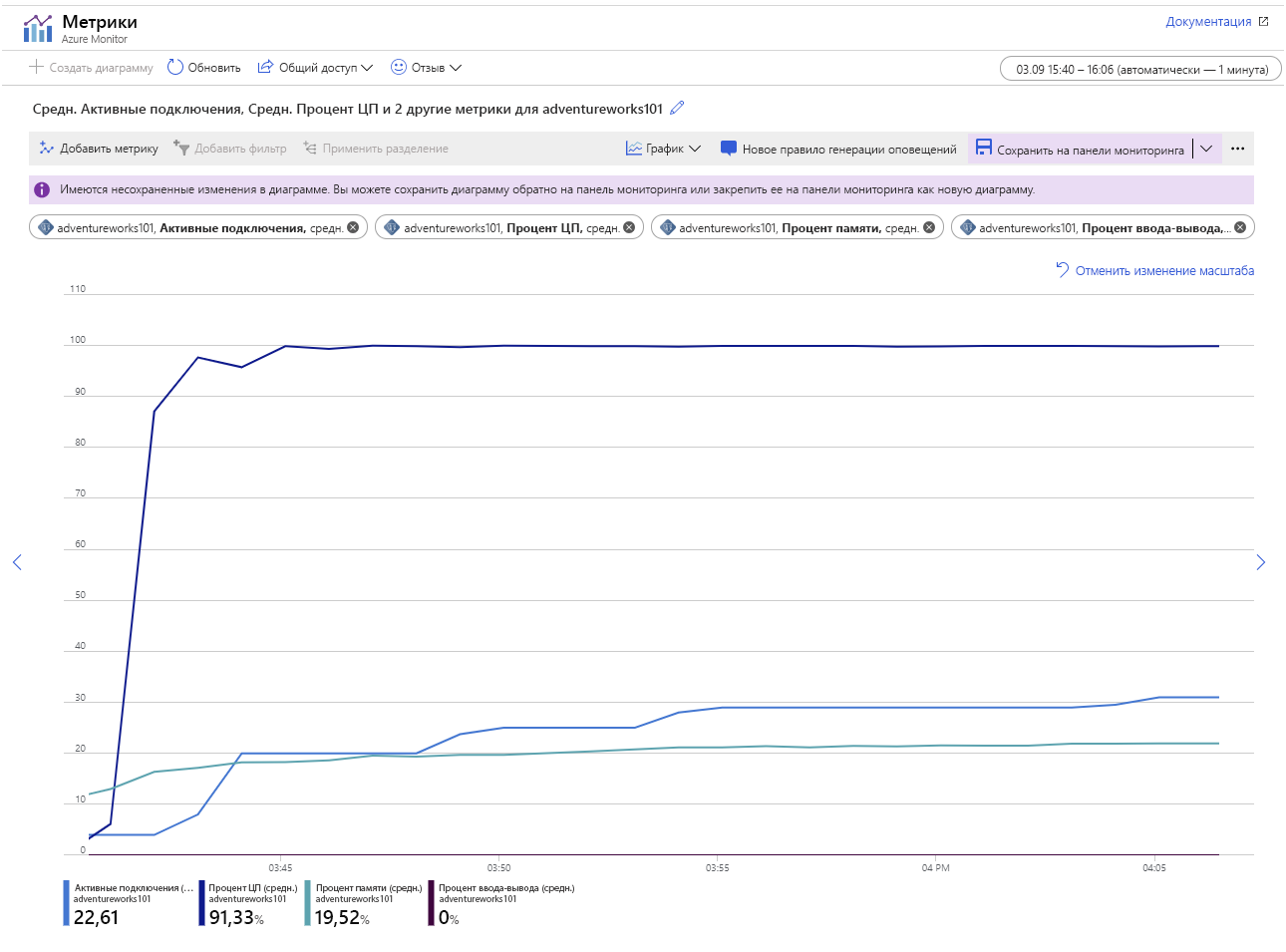The image size is (1286, 952).
Task: Click the Активные подключения legend color swatch
Action: 66,903
